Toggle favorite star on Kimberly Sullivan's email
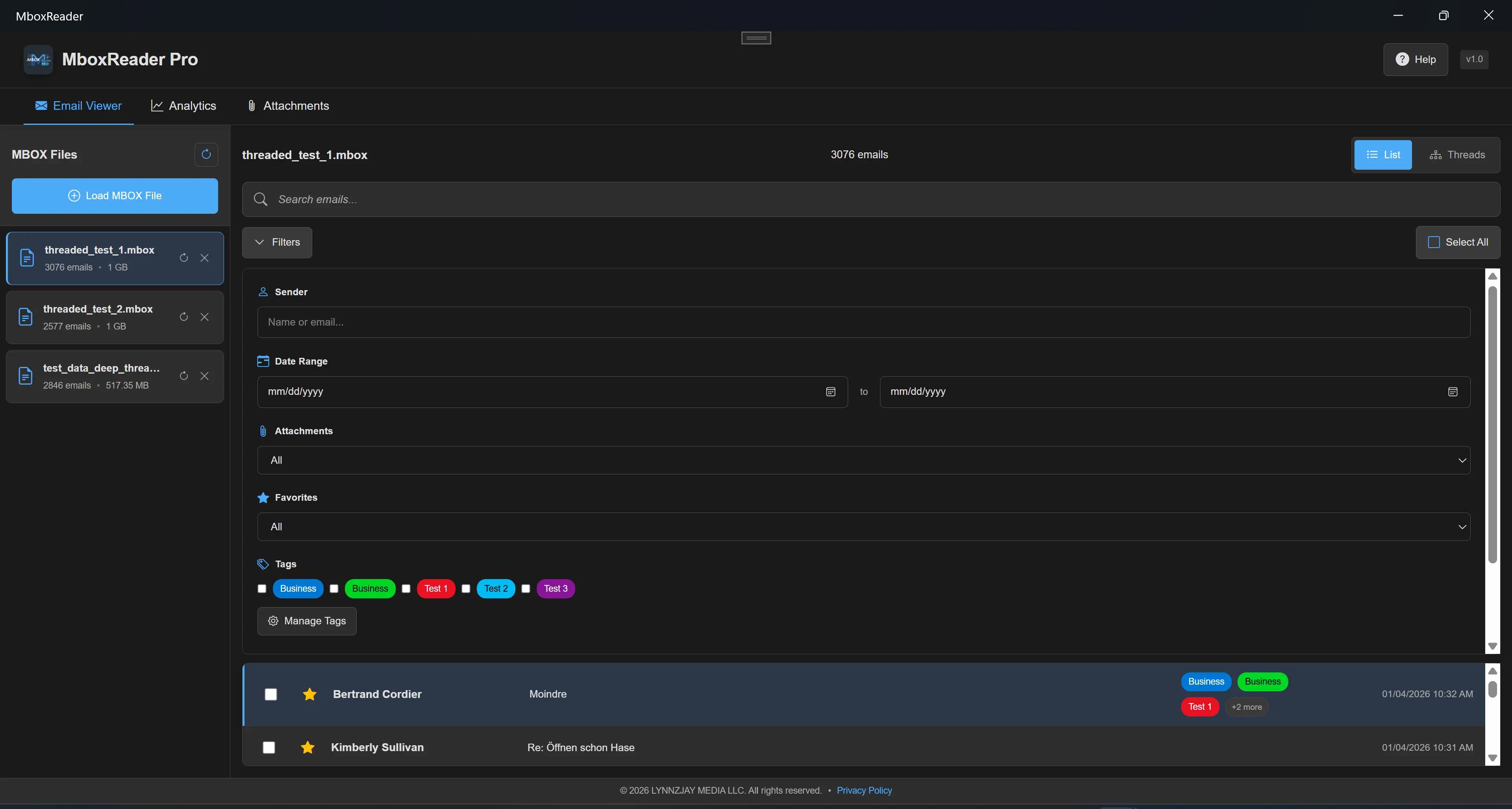The image size is (1512, 809). click(x=308, y=748)
